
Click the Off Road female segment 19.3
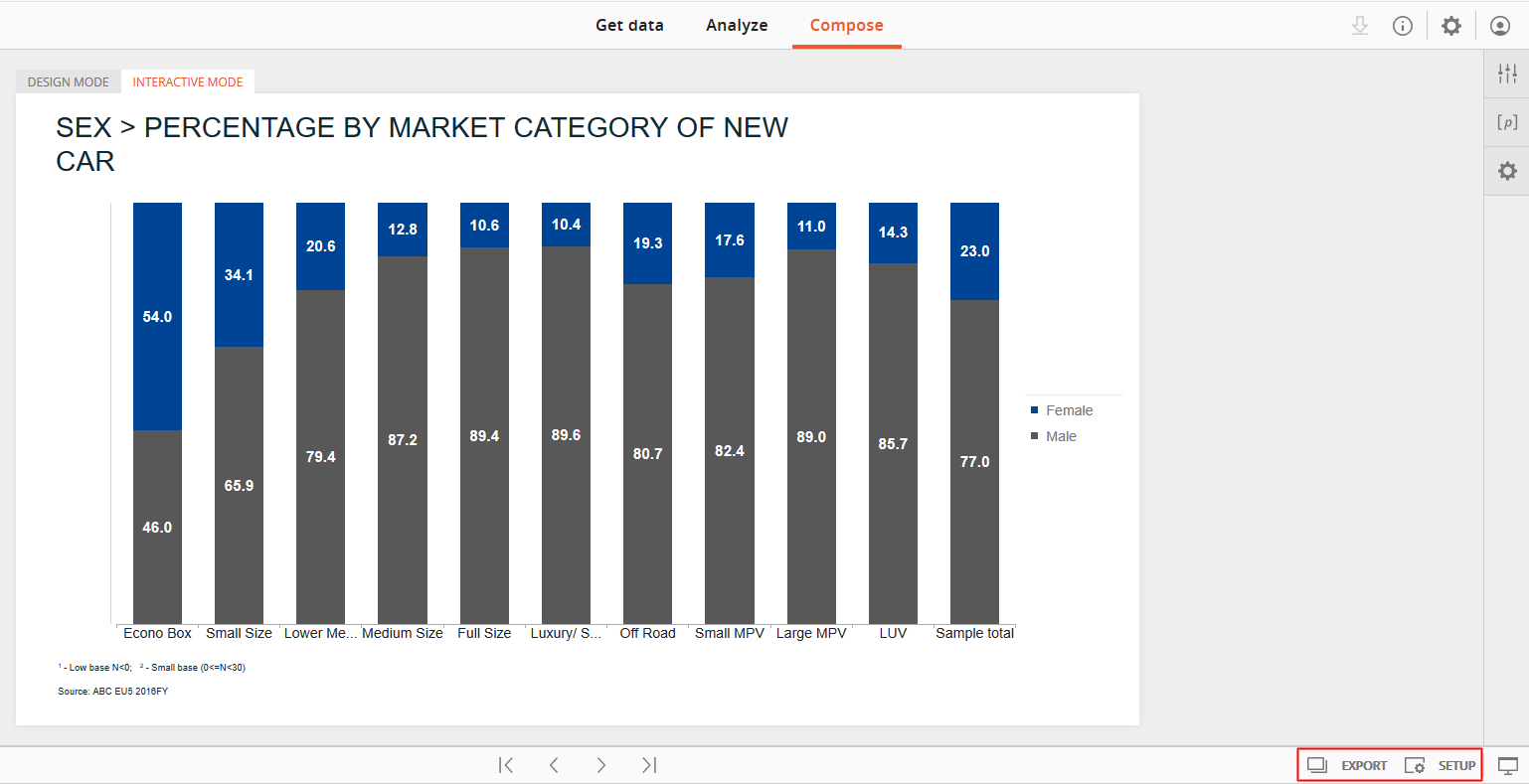tap(647, 243)
